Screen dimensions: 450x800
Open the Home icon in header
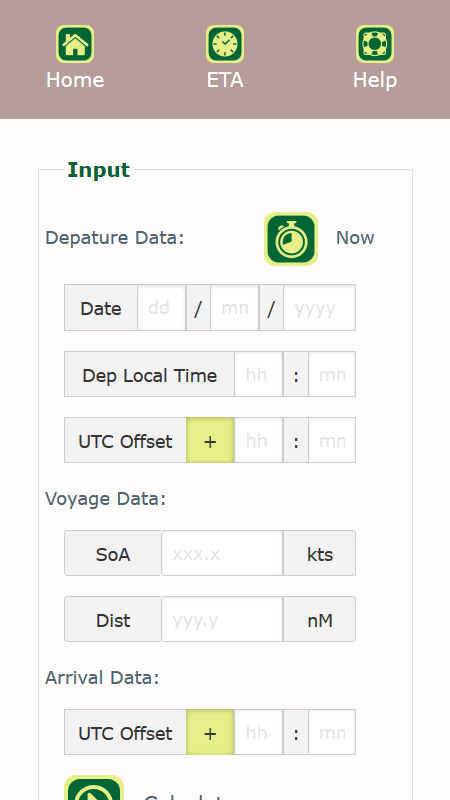(x=75, y=44)
